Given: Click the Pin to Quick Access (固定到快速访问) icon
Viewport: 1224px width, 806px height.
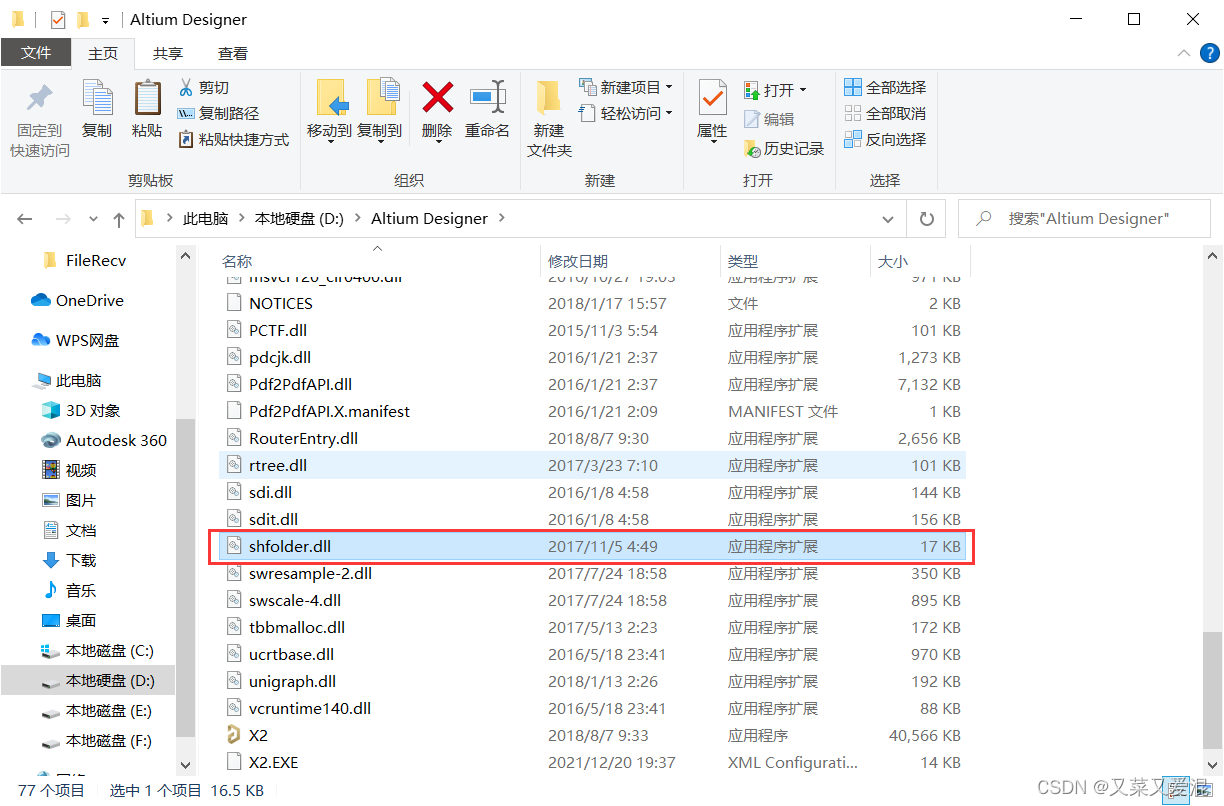Looking at the screenshot, I should 40,98.
